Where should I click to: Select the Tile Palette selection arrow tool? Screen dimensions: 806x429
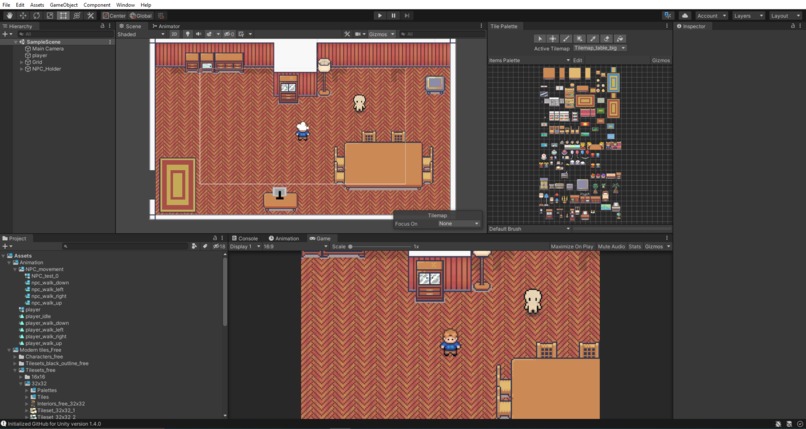pos(539,39)
